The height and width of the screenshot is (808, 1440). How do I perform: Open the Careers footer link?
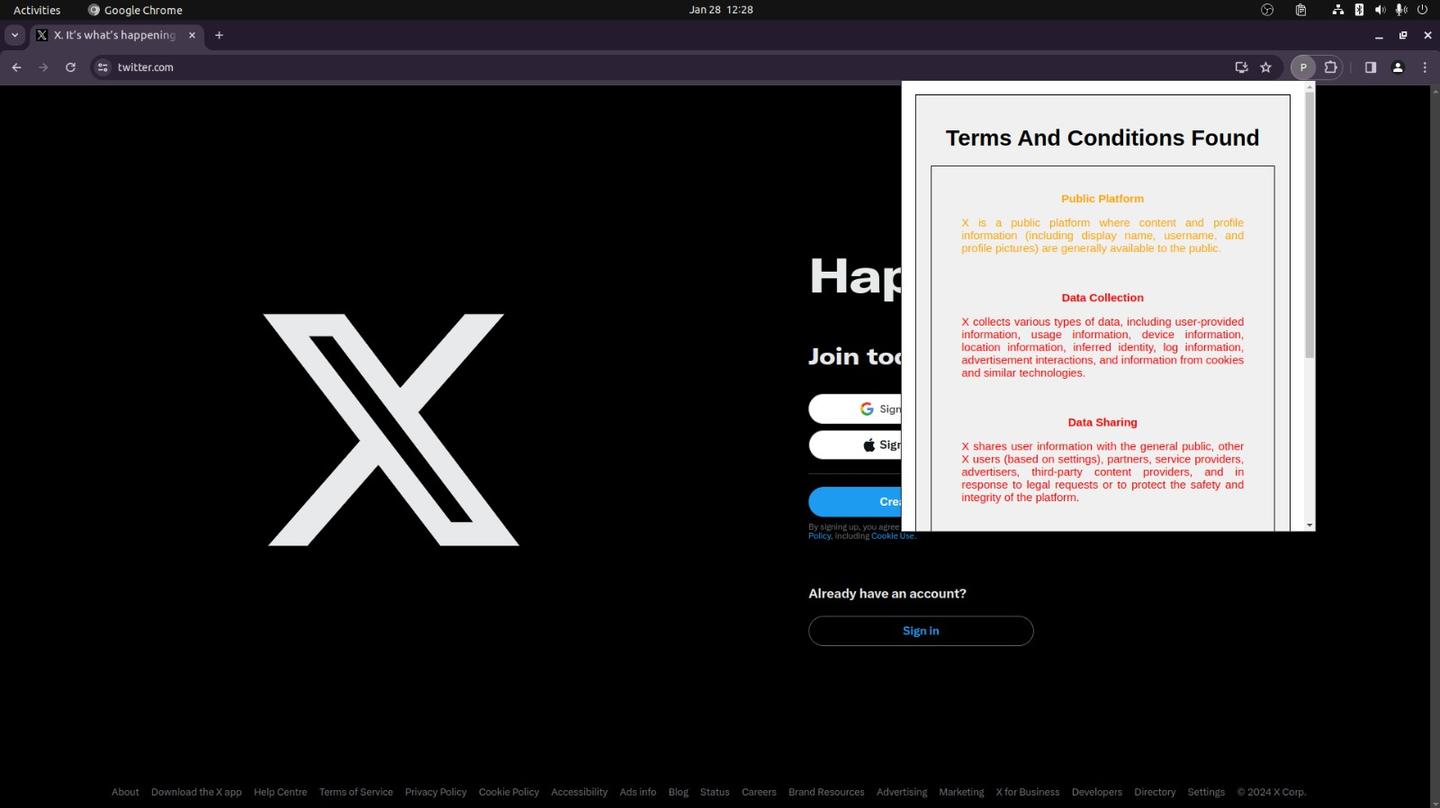(759, 792)
